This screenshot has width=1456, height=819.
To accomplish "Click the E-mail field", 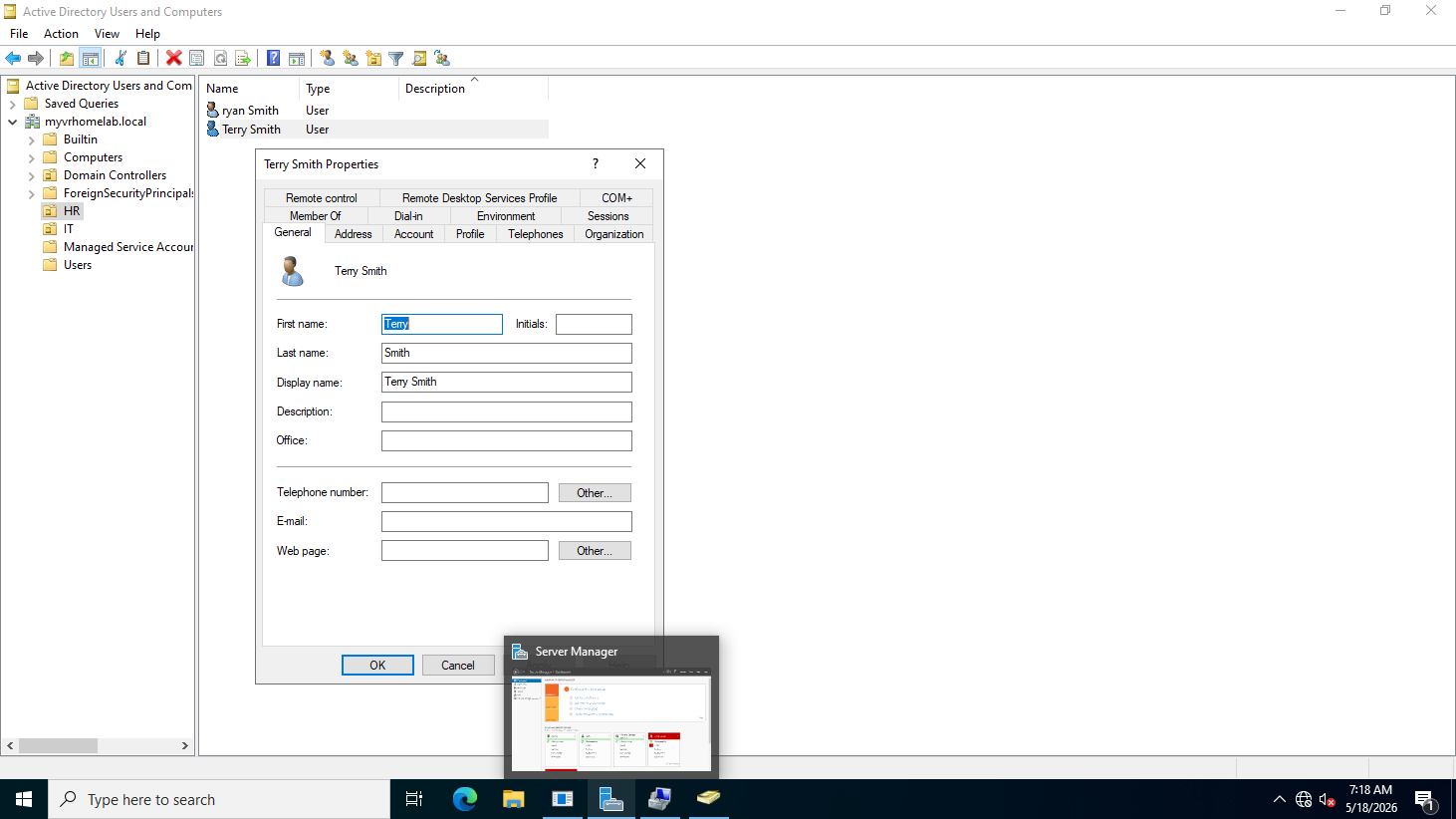I will [507, 521].
